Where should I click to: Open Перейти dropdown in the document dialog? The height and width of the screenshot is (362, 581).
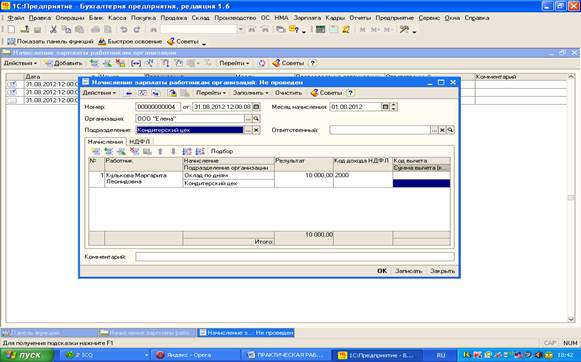(x=211, y=93)
